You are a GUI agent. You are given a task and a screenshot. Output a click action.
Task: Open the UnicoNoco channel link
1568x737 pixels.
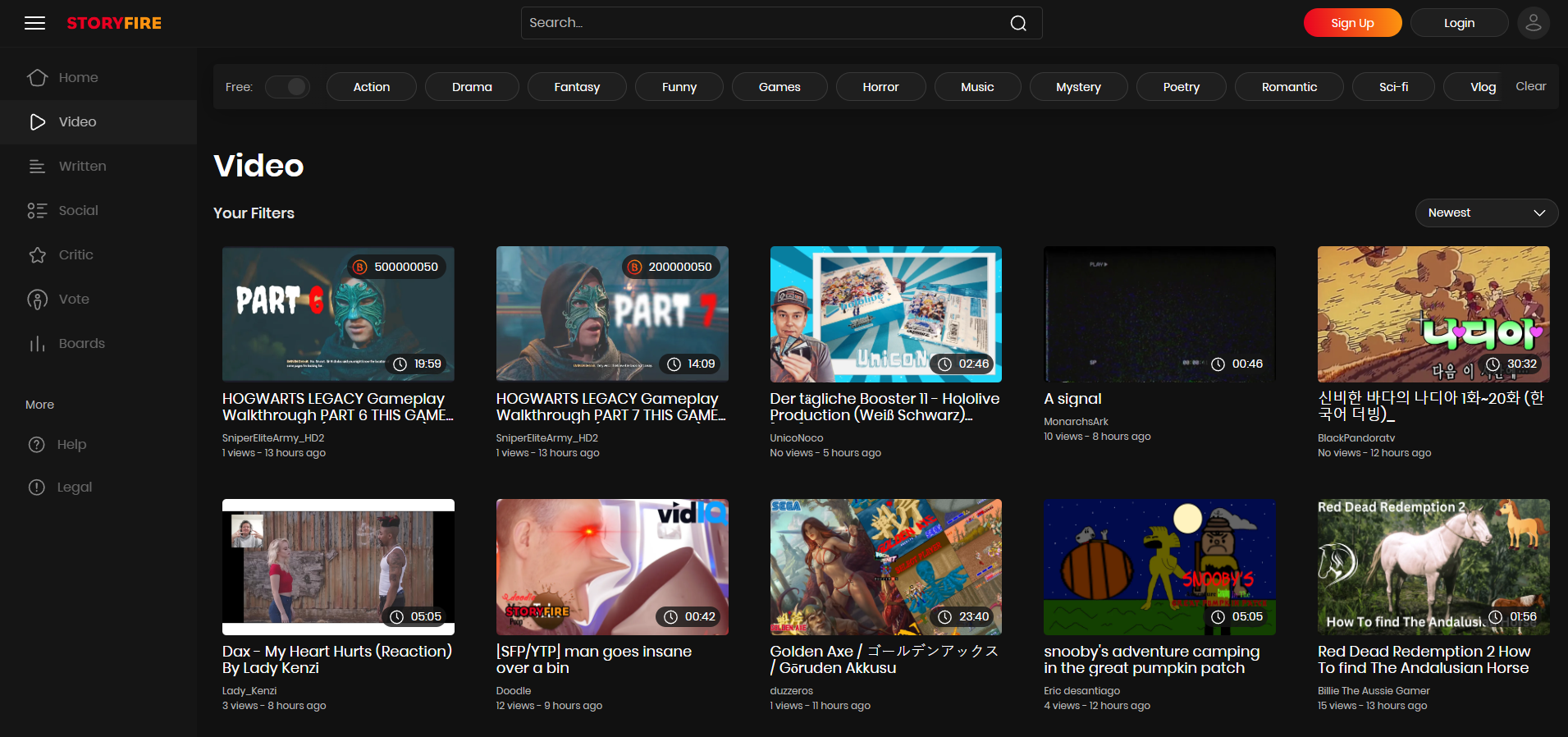[x=796, y=438]
